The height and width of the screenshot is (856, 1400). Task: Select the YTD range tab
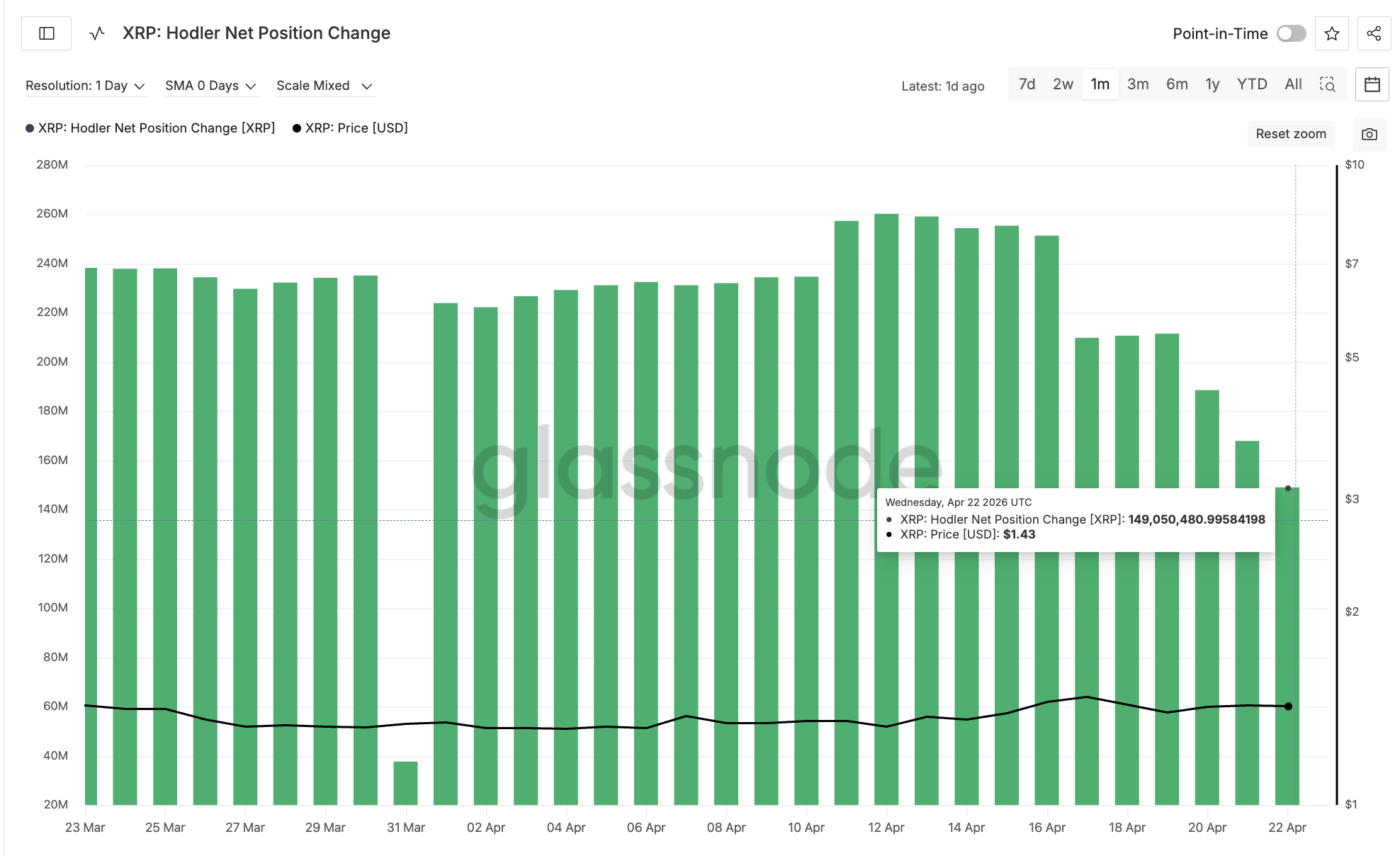tap(1252, 84)
